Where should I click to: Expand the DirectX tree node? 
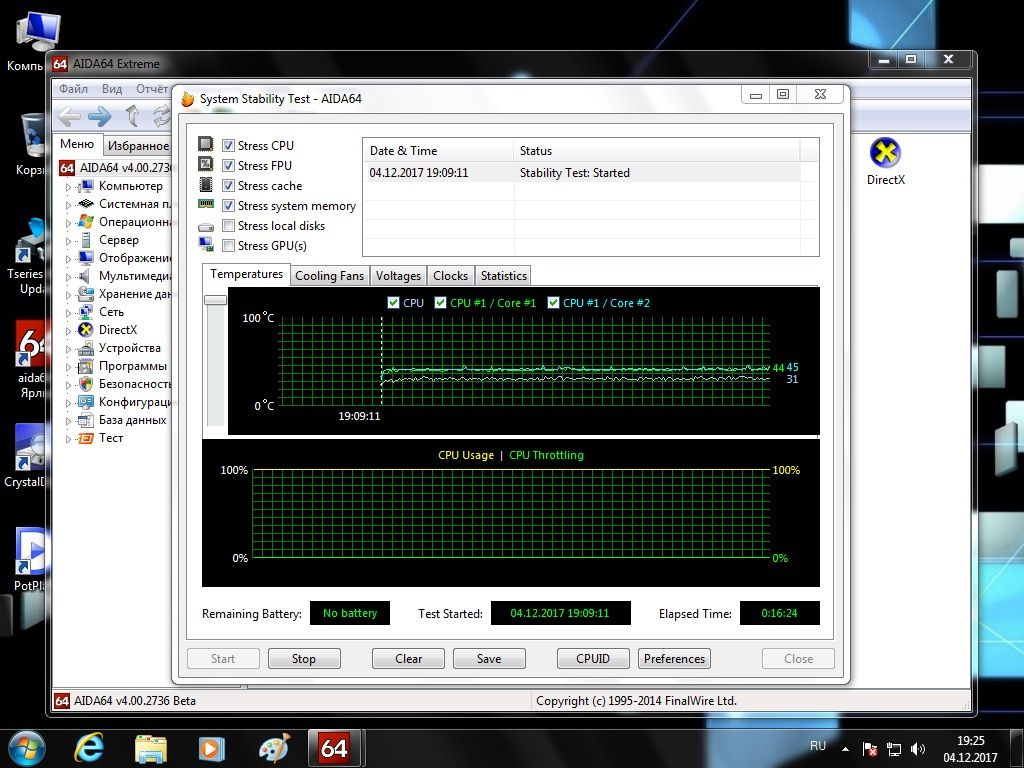tap(68, 330)
